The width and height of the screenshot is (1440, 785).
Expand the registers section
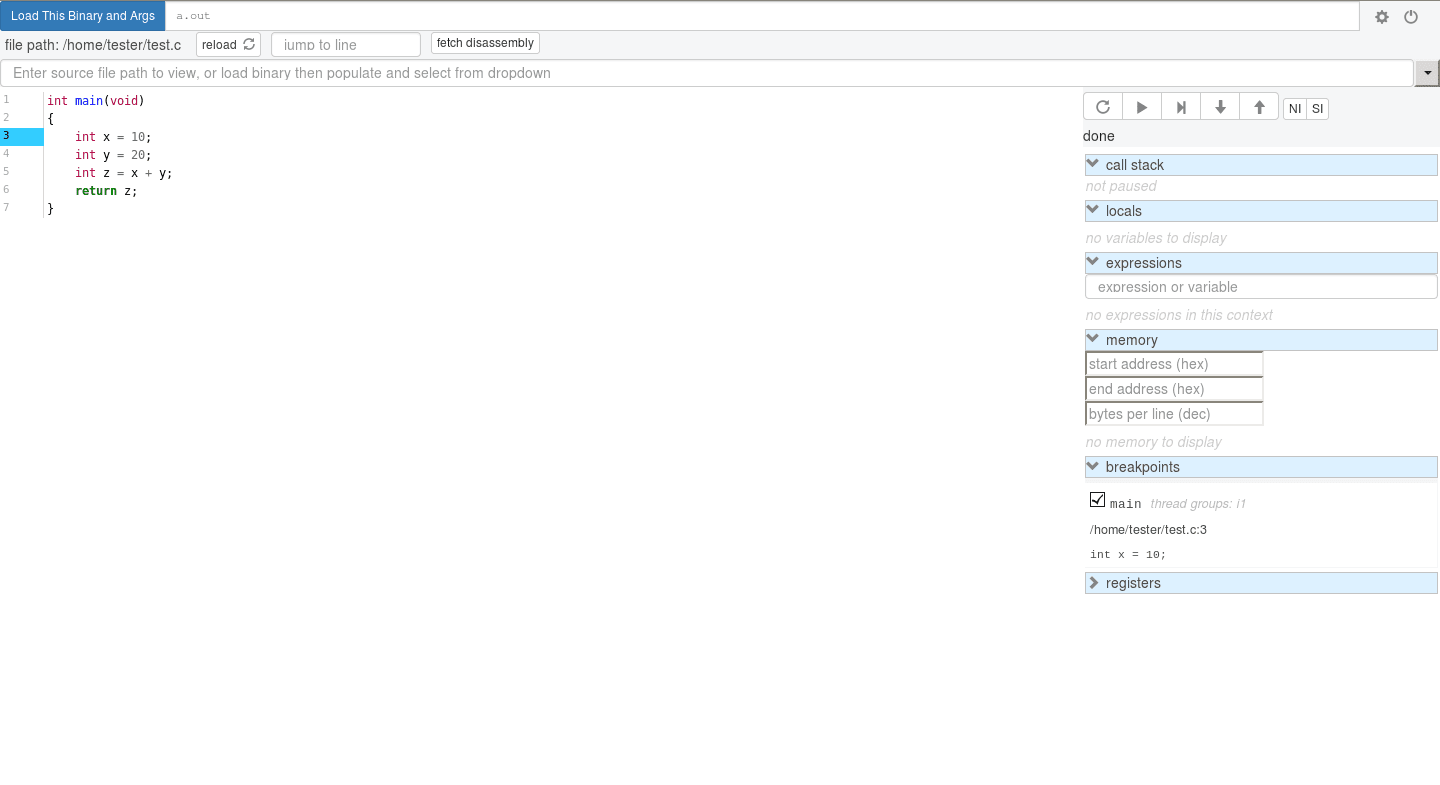pos(1261,583)
